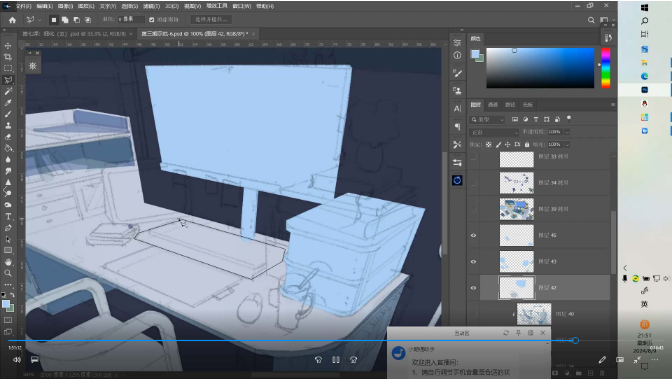Show layer 34 copy visibility box
672x379 pixels.
pyautogui.click(x=473, y=183)
